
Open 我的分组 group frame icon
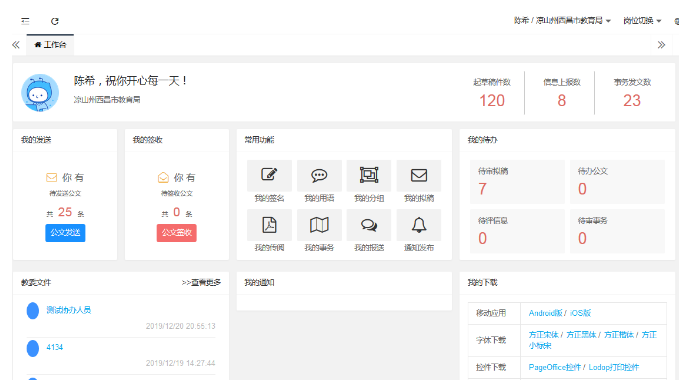369,175
